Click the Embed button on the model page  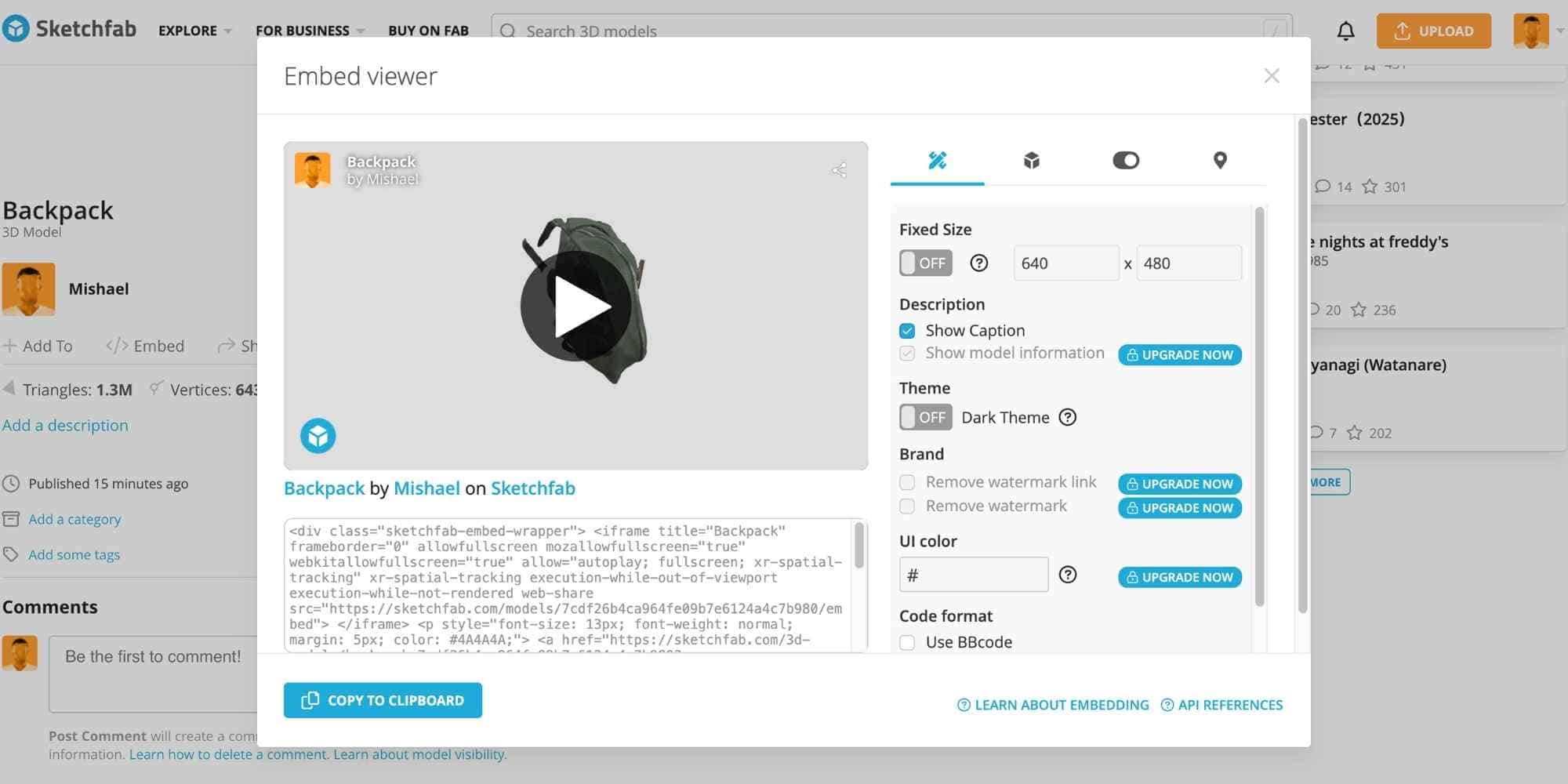145,346
